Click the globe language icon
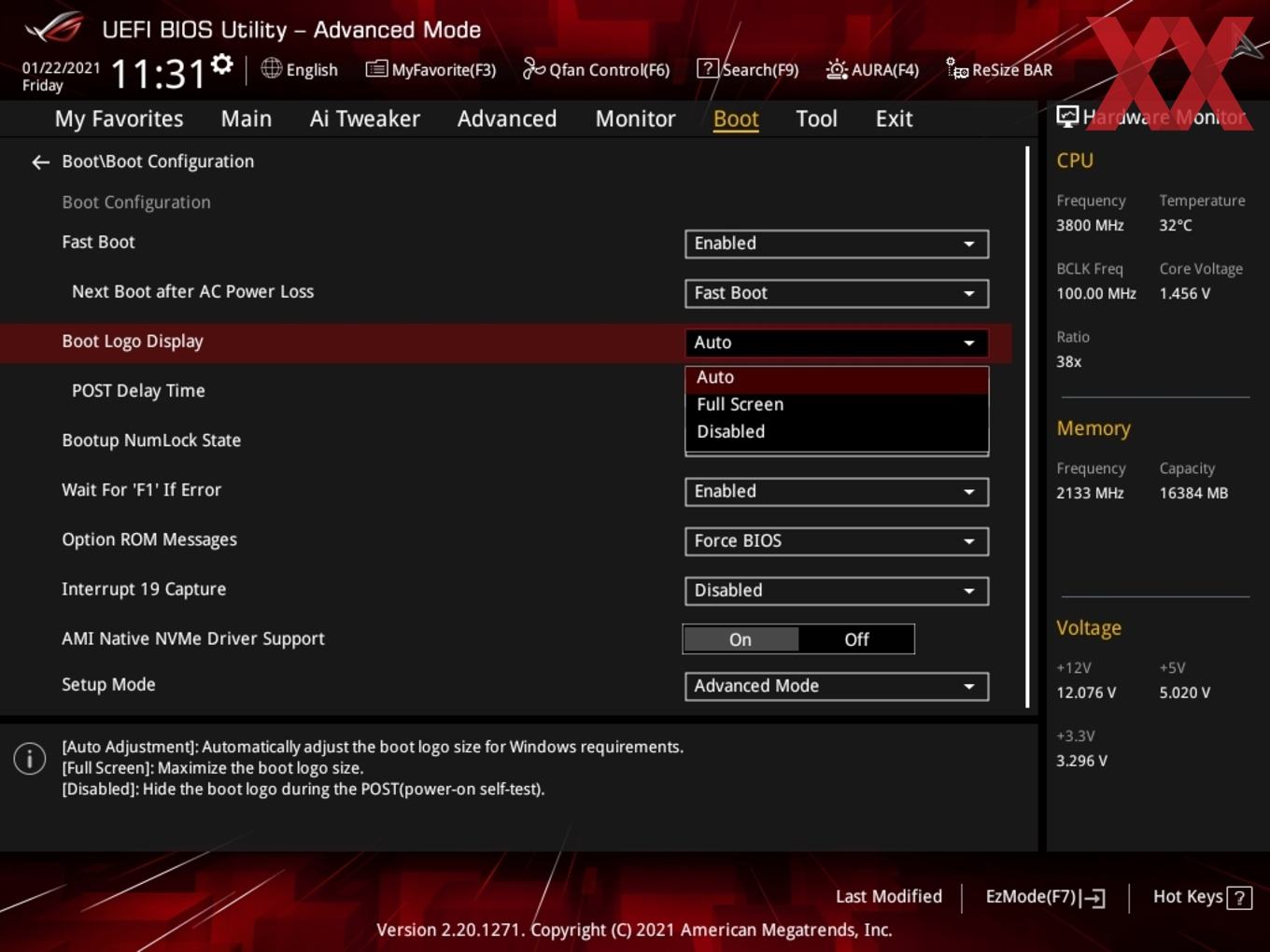This screenshot has width=1270, height=952. (x=271, y=68)
